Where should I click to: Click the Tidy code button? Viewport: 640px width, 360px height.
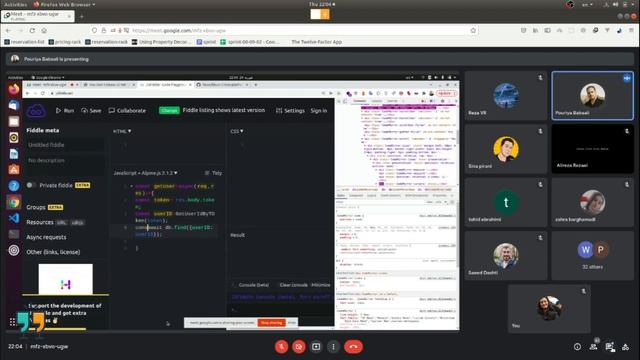213,173
